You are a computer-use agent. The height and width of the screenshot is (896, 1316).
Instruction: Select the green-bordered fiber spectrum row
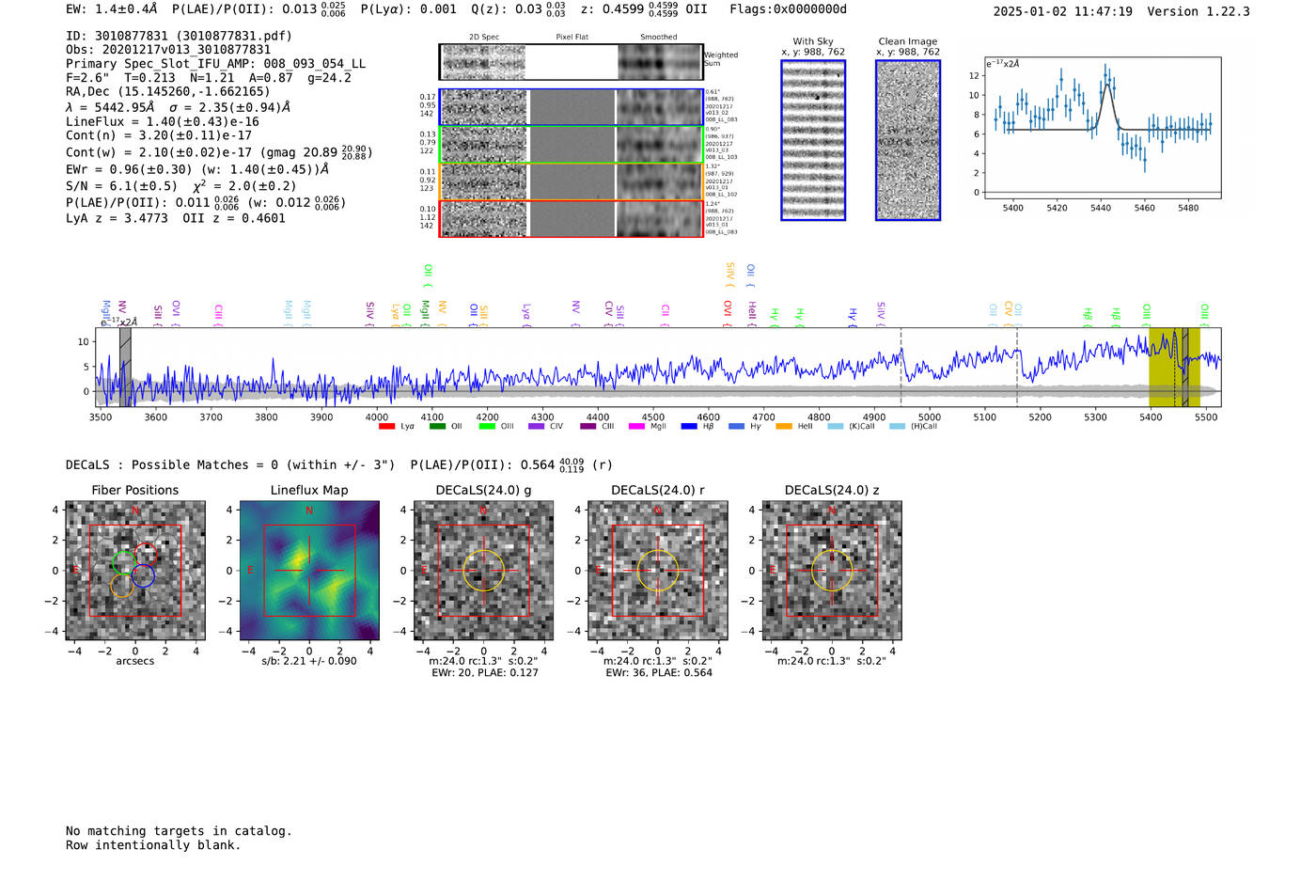pyautogui.click(x=571, y=145)
